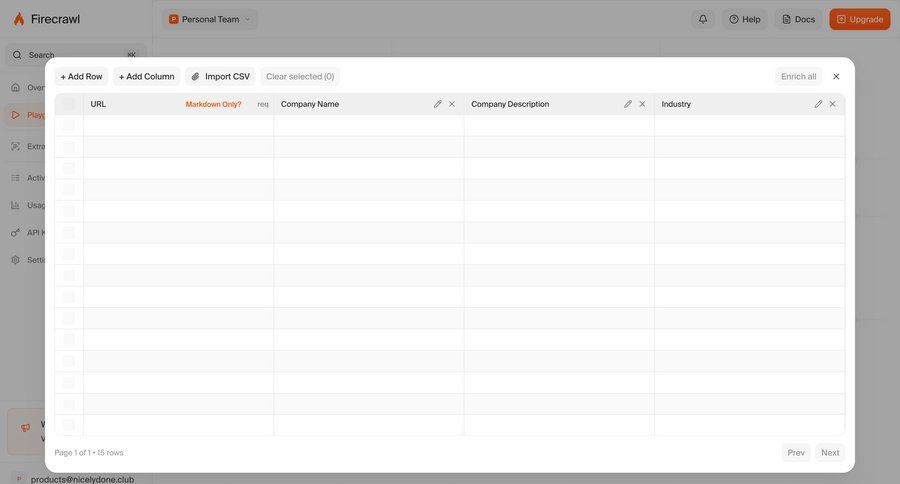Click the Industry column pencil icon

point(818,104)
